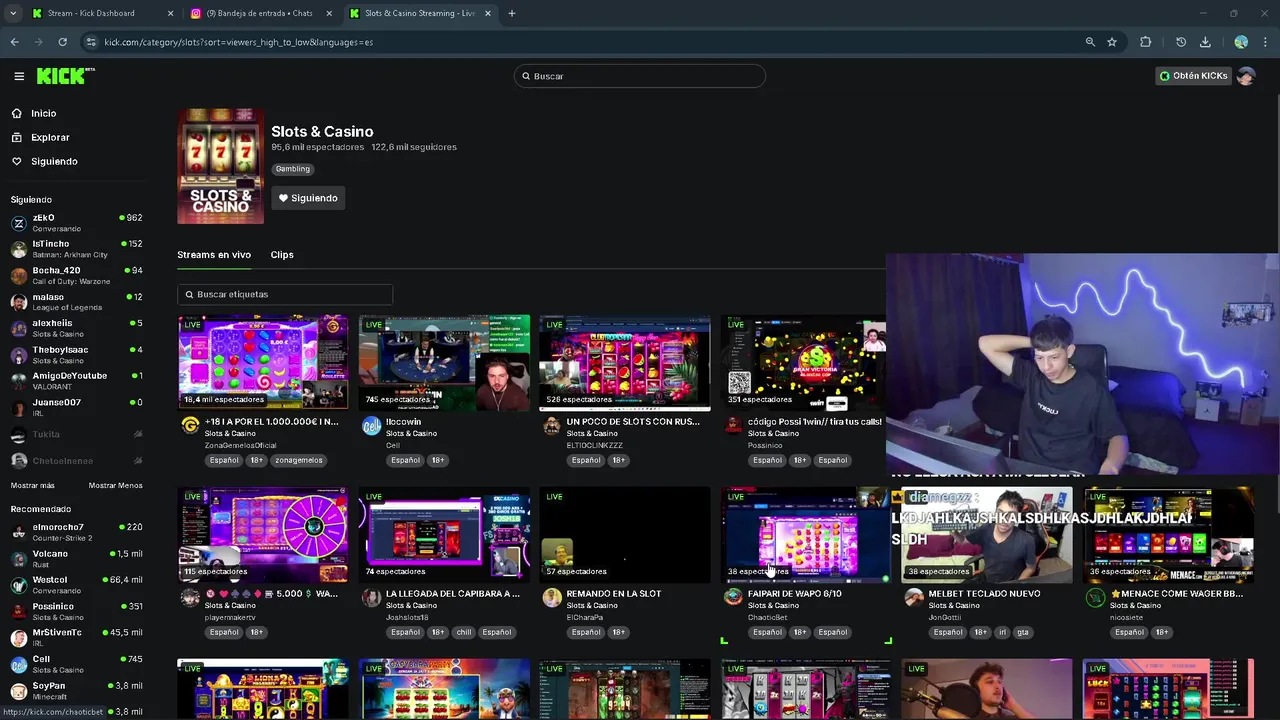Open Bocha_420 channel in sidebar

click(x=76, y=276)
